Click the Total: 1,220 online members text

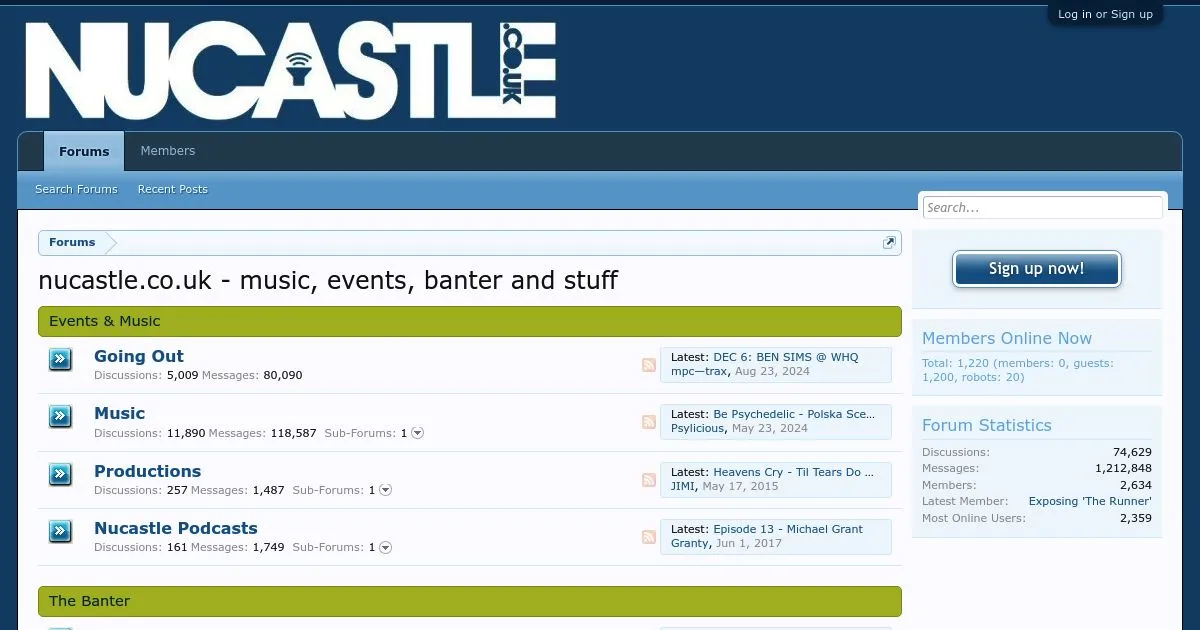pyautogui.click(x=1018, y=370)
